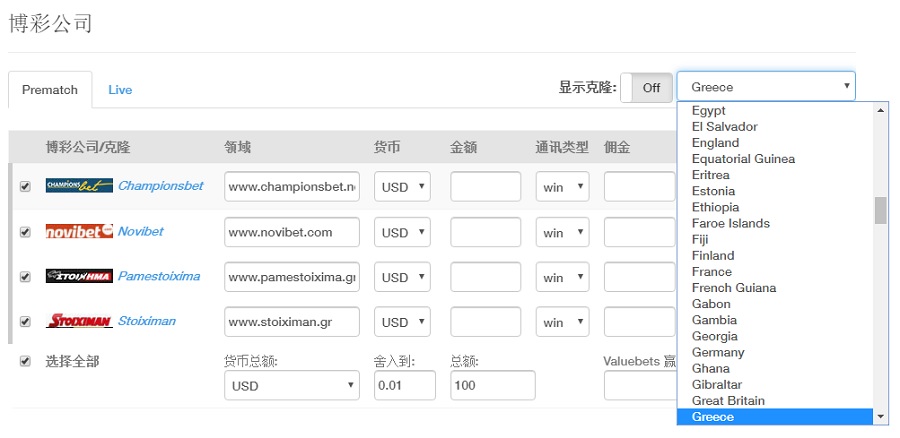
Task: Click Novibet 佣金 commission field
Action: 640,232
